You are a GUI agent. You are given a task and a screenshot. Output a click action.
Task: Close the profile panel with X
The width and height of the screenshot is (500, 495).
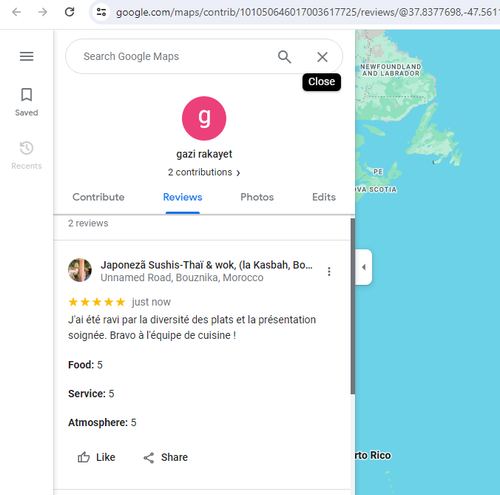[322, 57]
